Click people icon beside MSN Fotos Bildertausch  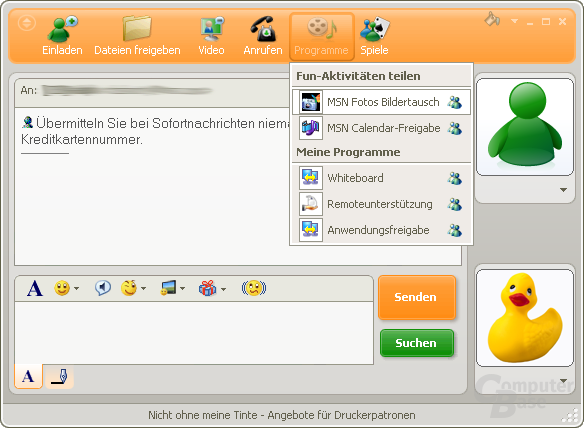455,102
